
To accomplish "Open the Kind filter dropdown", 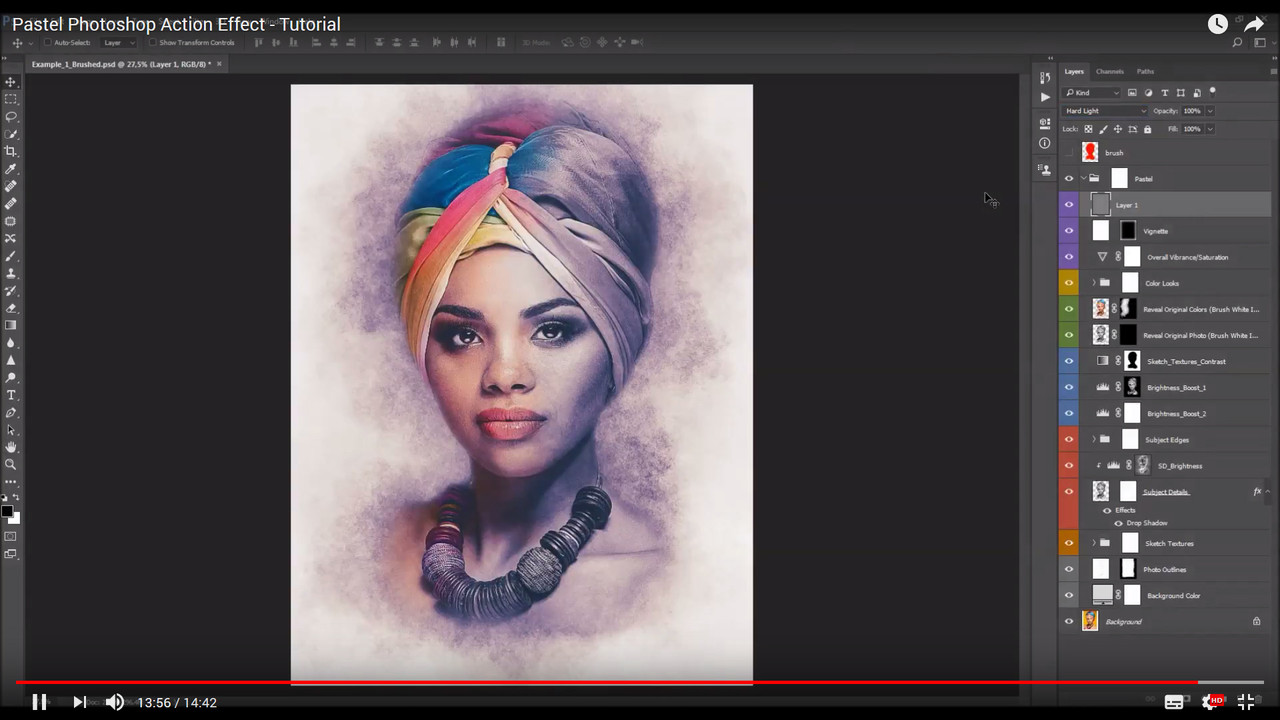I will 1092,93.
